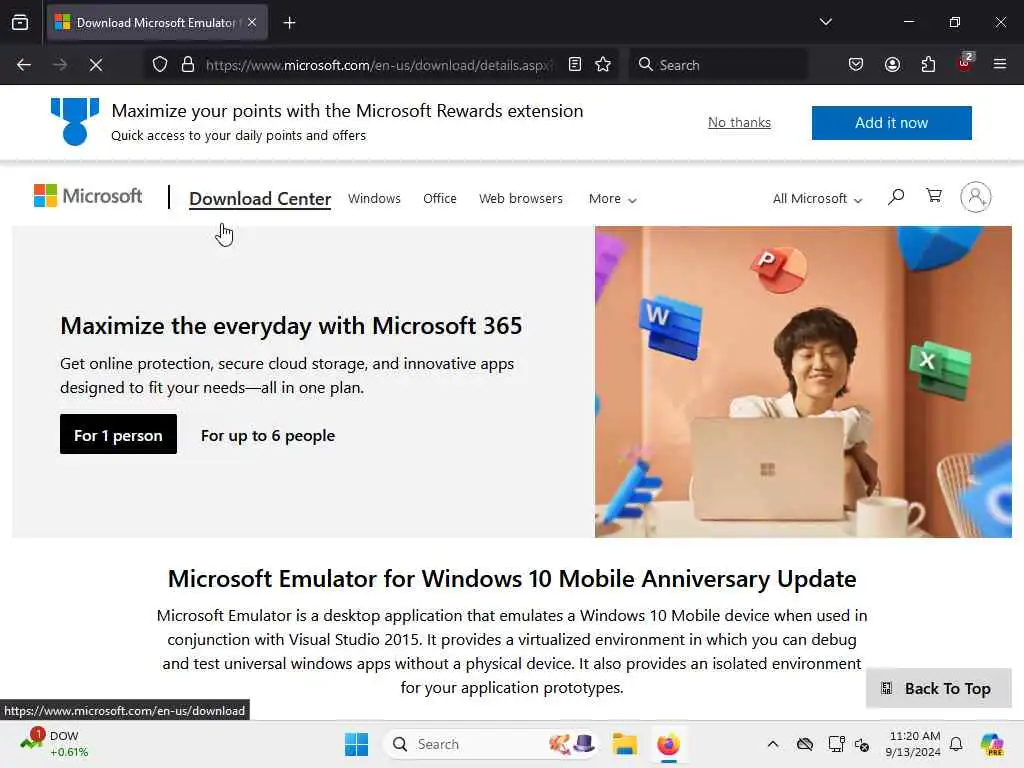This screenshot has height=768, width=1024.
Task: Click the Firefox search box
Action: click(x=718, y=64)
